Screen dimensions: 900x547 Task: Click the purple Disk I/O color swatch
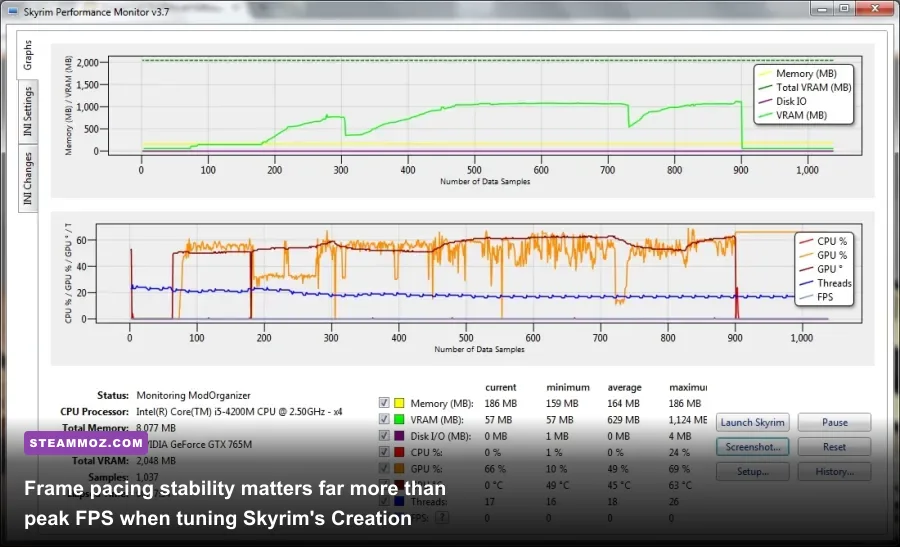pos(399,436)
